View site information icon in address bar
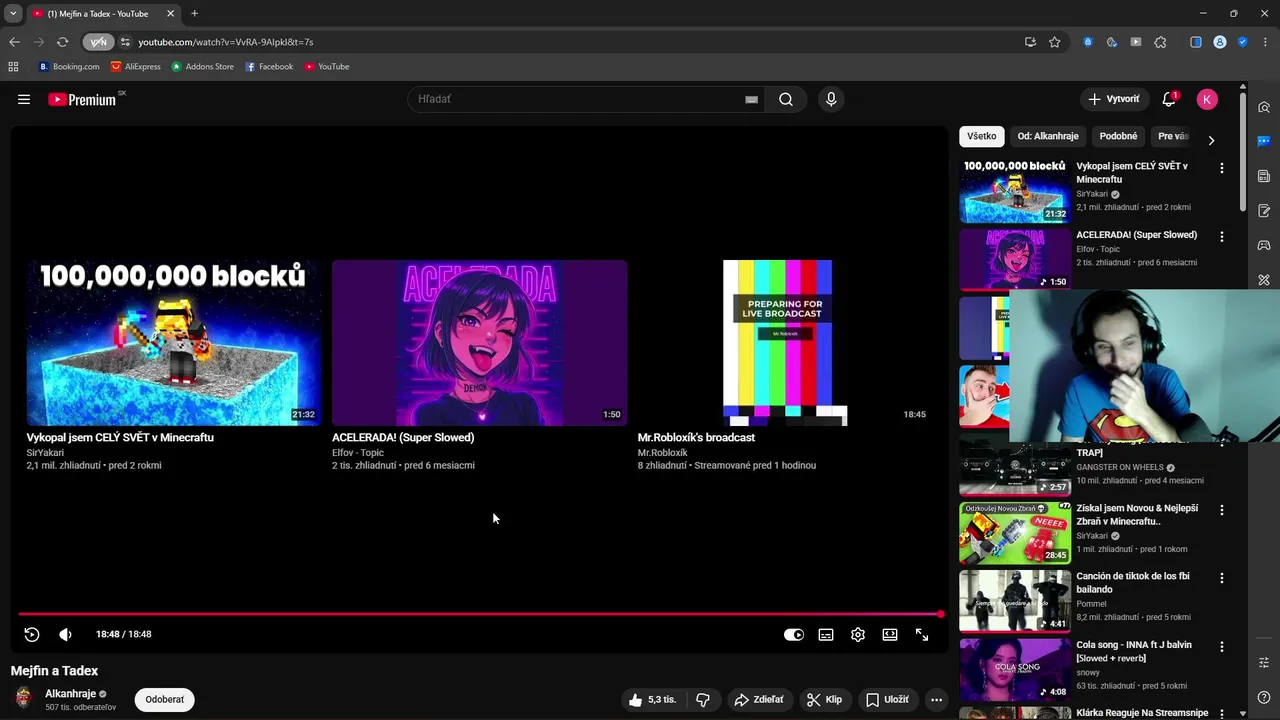 point(125,42)
